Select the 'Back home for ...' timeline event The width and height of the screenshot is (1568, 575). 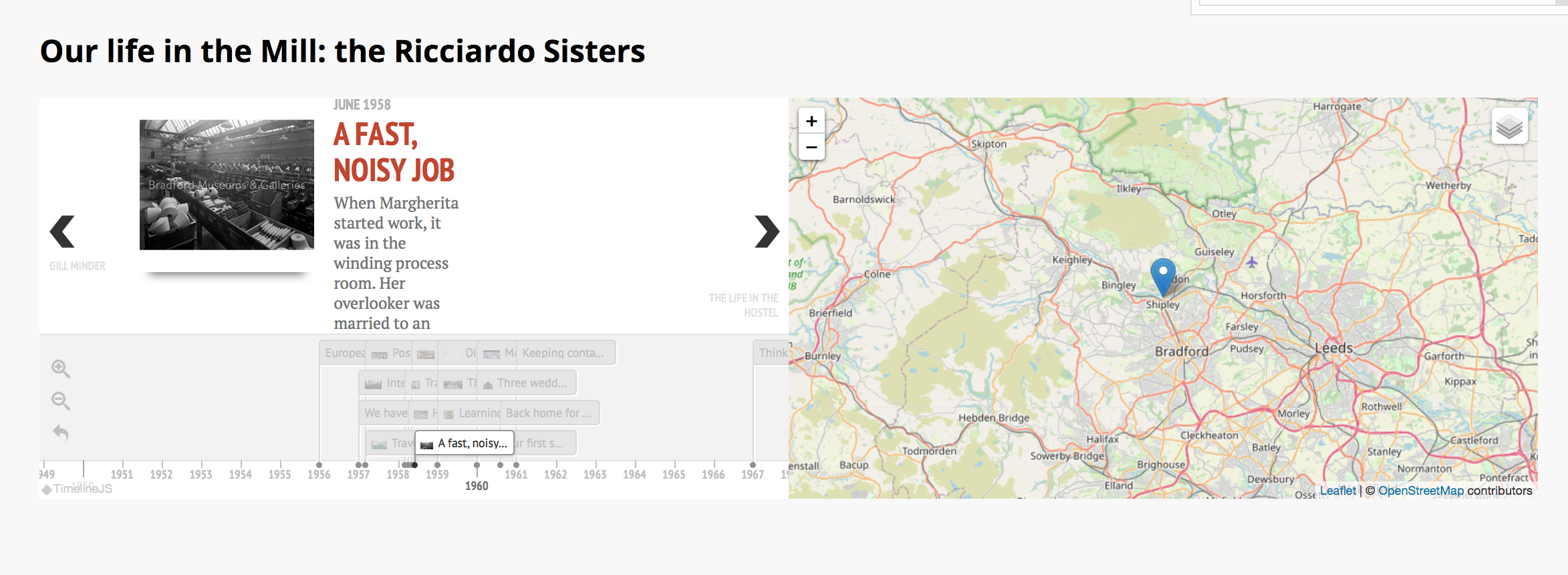[548, 413]
